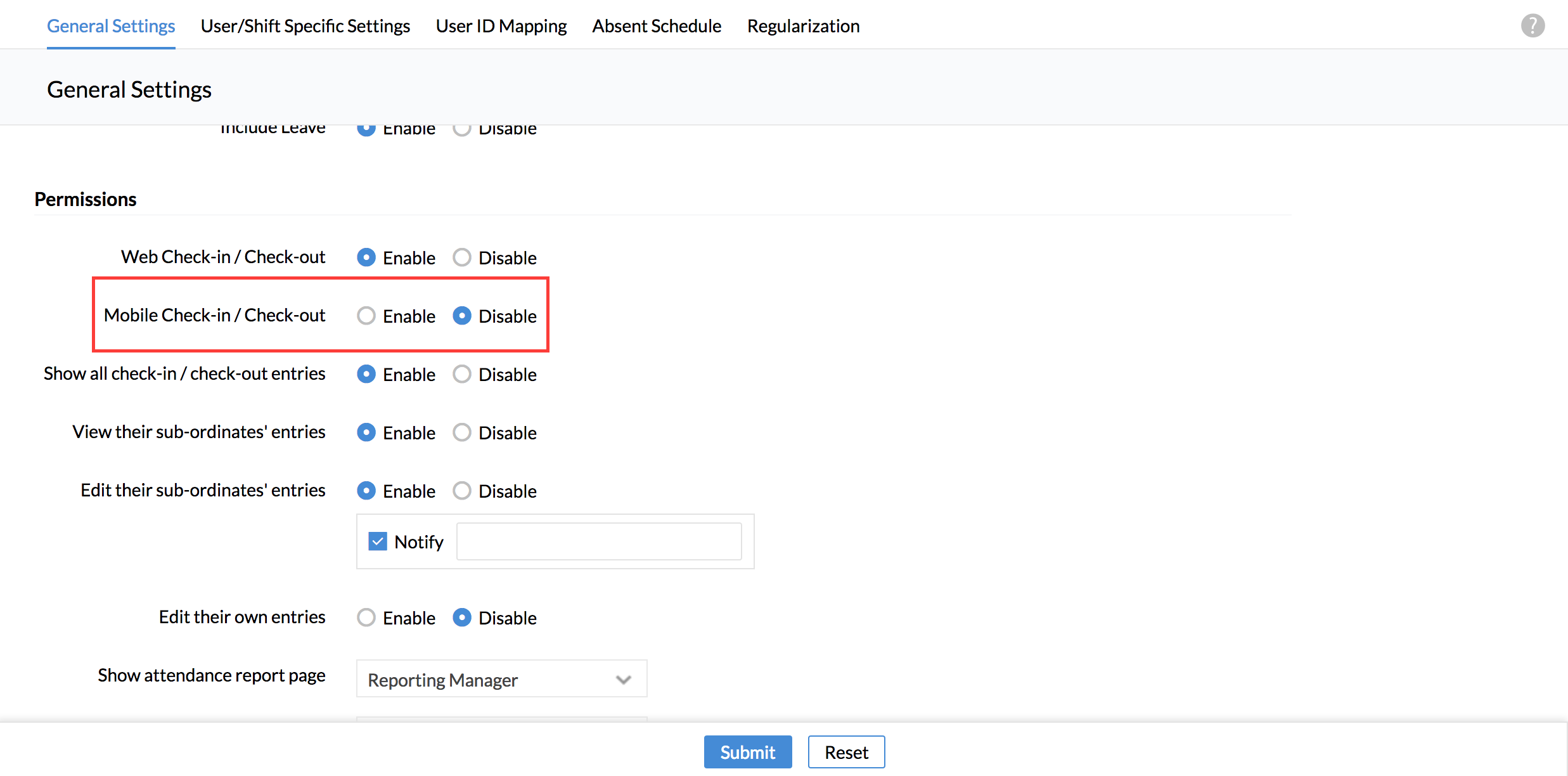Click the dropdown chevron arrow icon
Viewport: 1568px width, 776px height.
624,680
